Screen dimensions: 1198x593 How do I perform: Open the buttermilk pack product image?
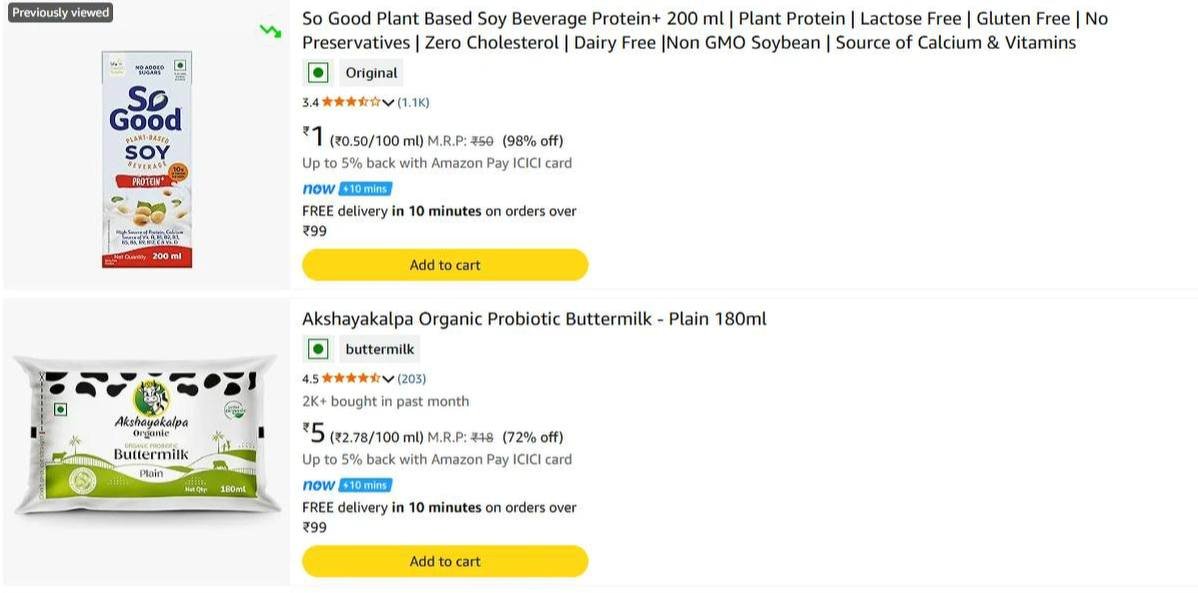point(146,434)
